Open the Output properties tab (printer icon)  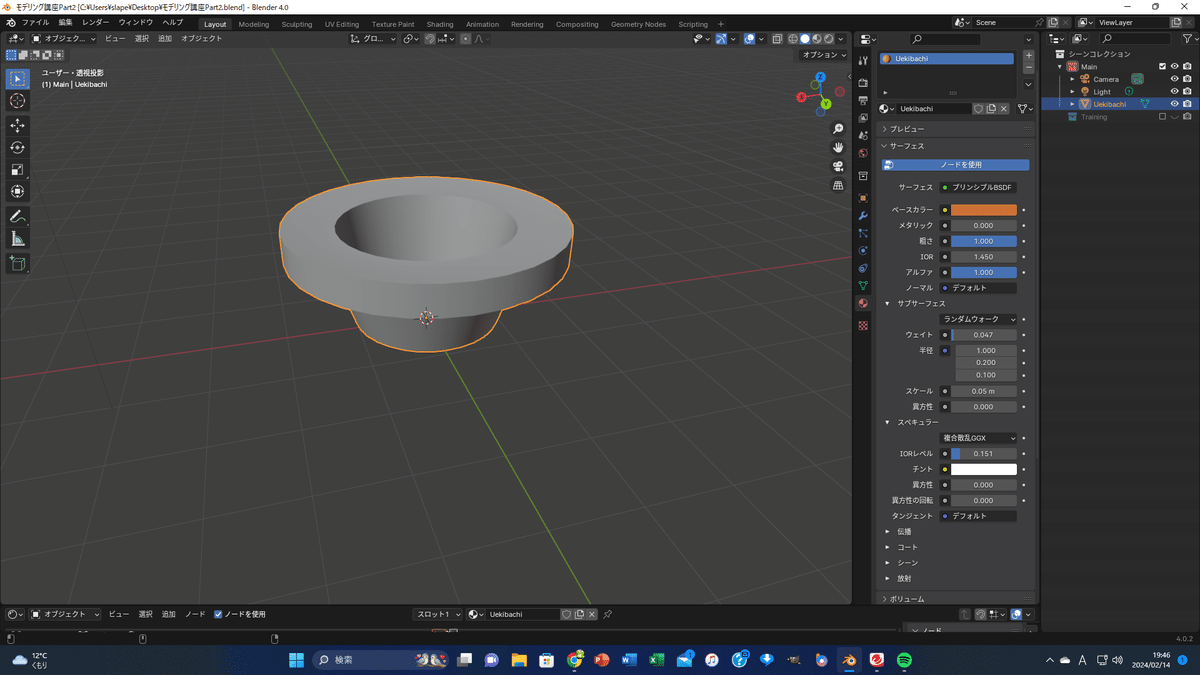coord(863,101)
